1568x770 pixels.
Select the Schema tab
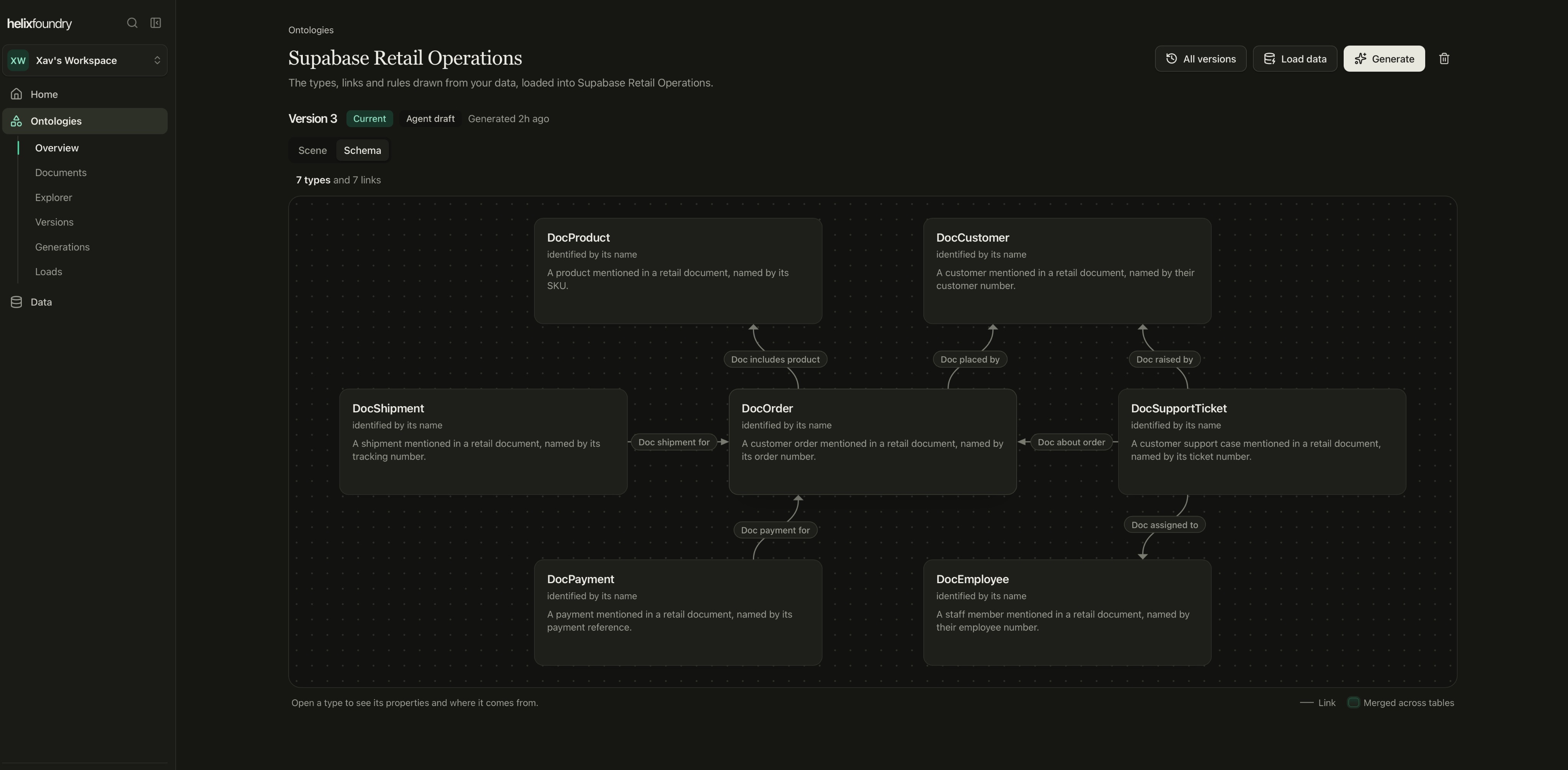coord(362,150)
